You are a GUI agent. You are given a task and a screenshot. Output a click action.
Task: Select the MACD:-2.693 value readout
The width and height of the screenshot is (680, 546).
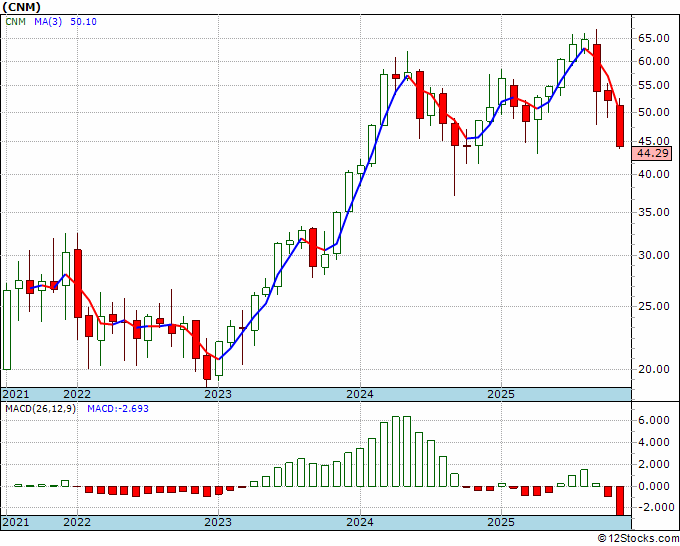tap(118, 409)
